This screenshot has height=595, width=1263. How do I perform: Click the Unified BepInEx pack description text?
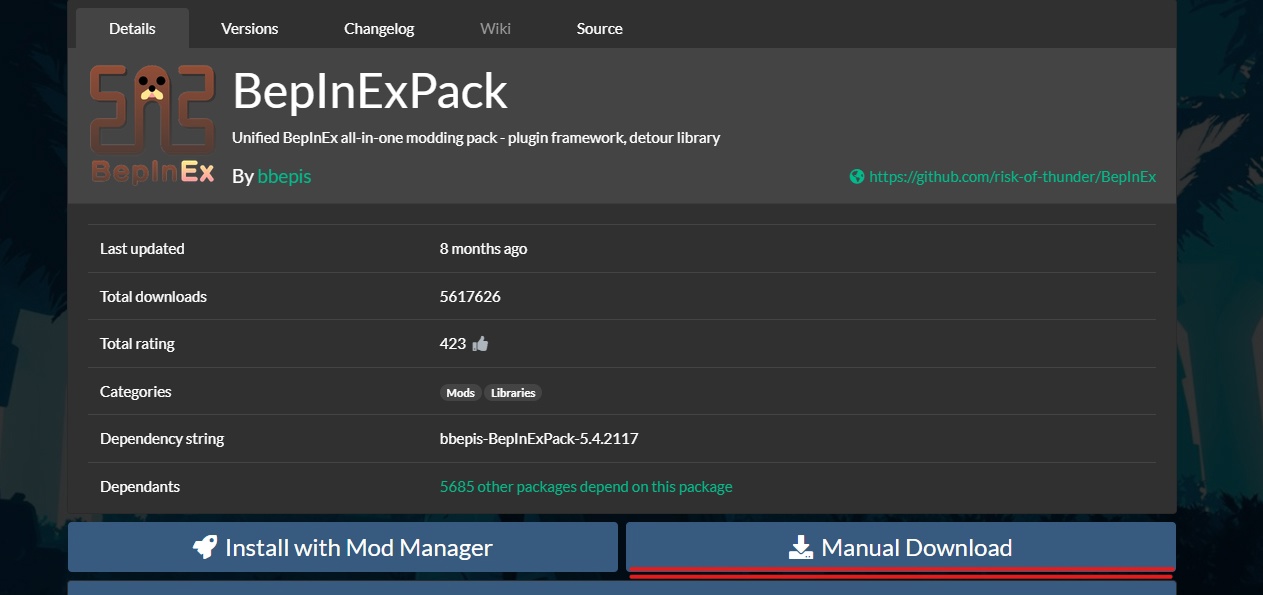[476, 138]
